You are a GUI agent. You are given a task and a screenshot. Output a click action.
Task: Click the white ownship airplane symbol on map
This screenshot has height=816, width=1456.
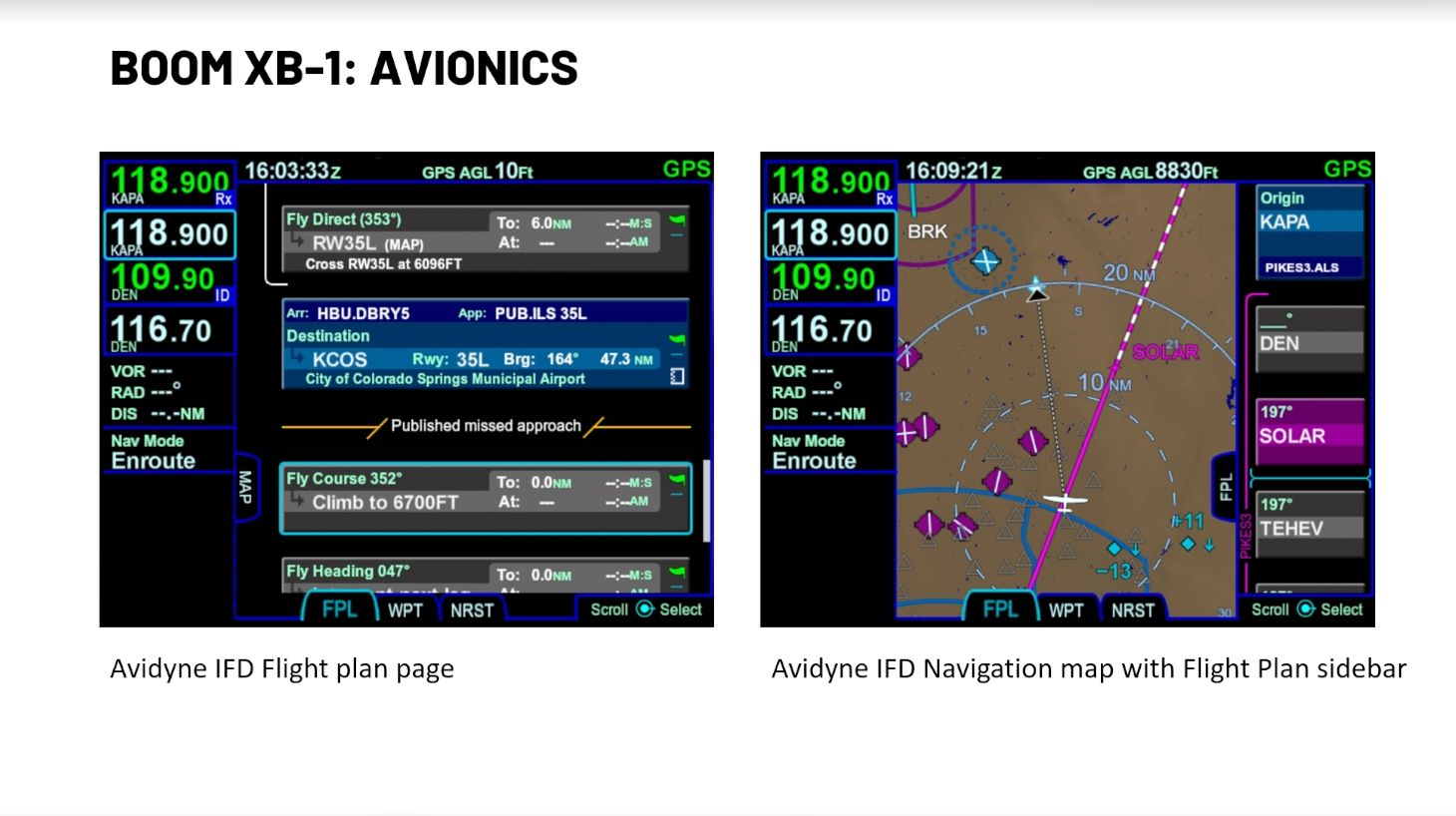[1065, 501]
